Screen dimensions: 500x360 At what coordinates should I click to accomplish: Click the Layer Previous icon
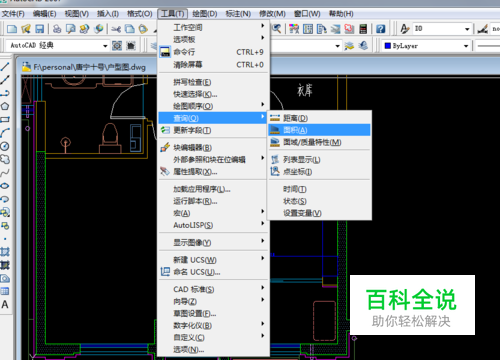pos(363,45)
